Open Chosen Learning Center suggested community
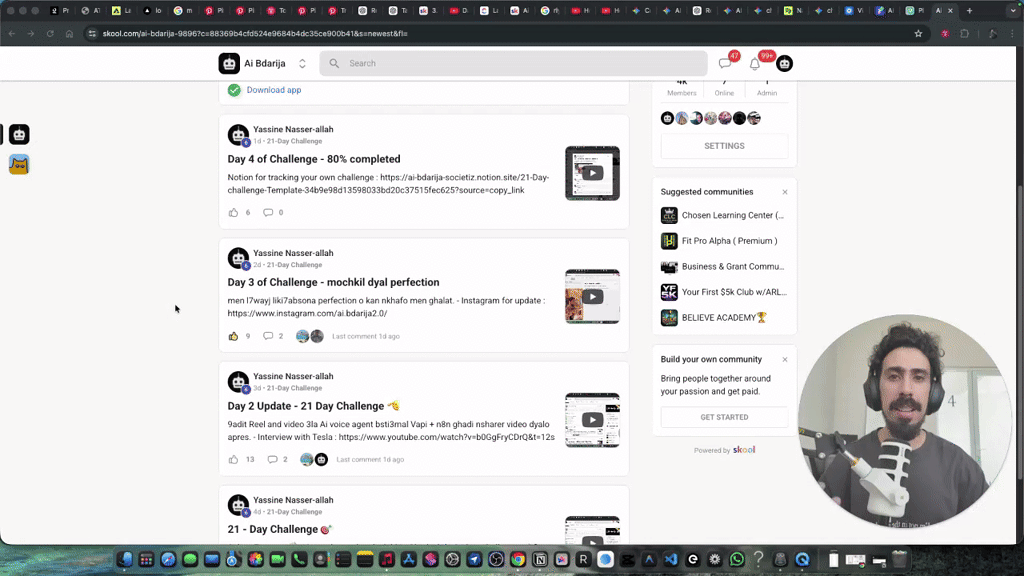This screenshot has width=1024, height=576. click(x=724, y=215)
